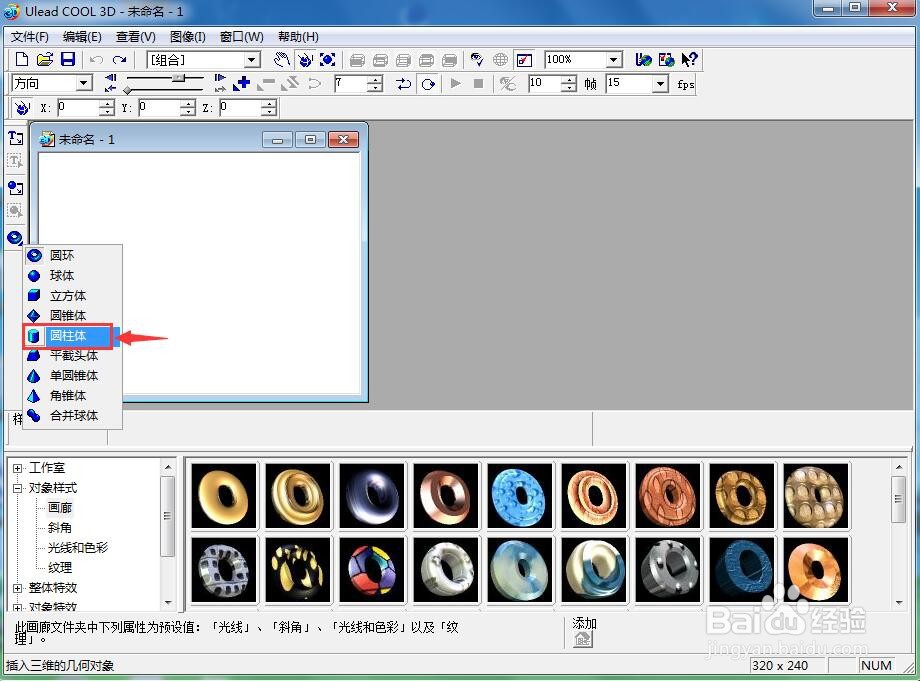Click the Insert geometric object tool
The width and height of the screenshot is (920, 681).
tap(15, 238)
